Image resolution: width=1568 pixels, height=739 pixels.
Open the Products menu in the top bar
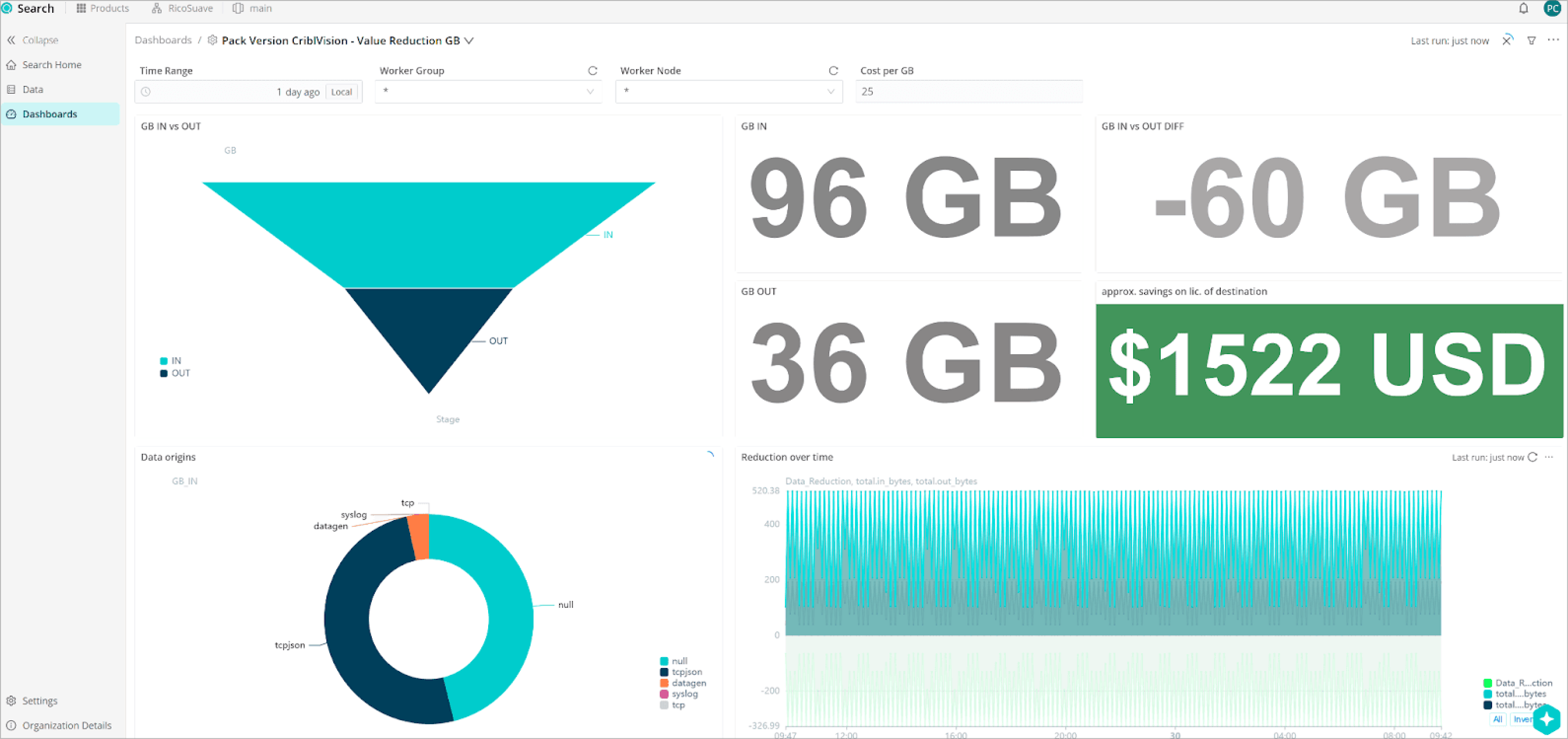(103, 8)
